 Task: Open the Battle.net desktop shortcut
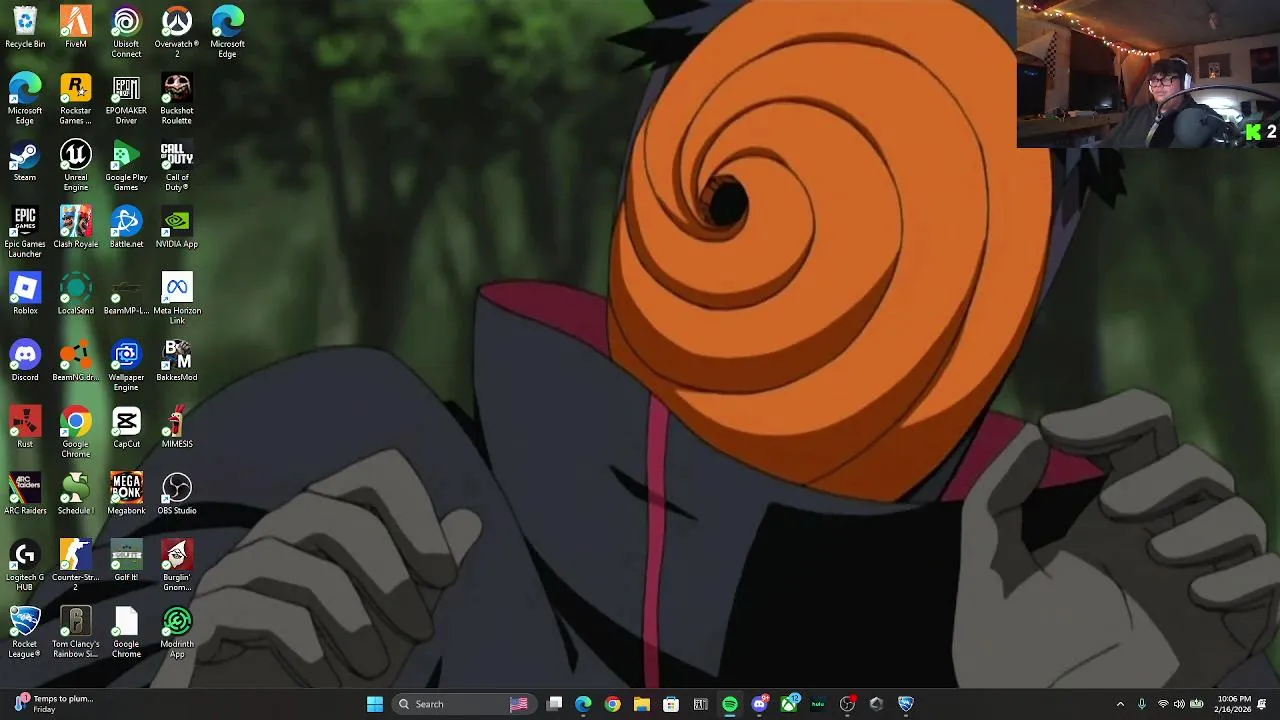click(x=126, y=227)
